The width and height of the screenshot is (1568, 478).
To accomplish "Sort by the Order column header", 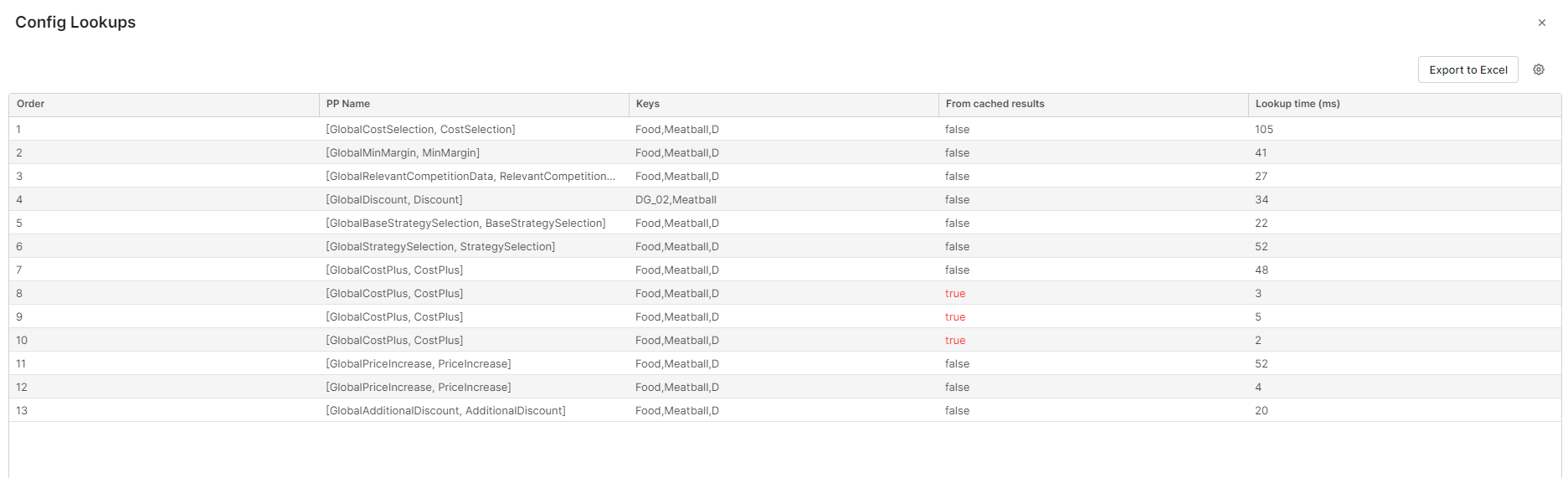I will pos(31,104).
